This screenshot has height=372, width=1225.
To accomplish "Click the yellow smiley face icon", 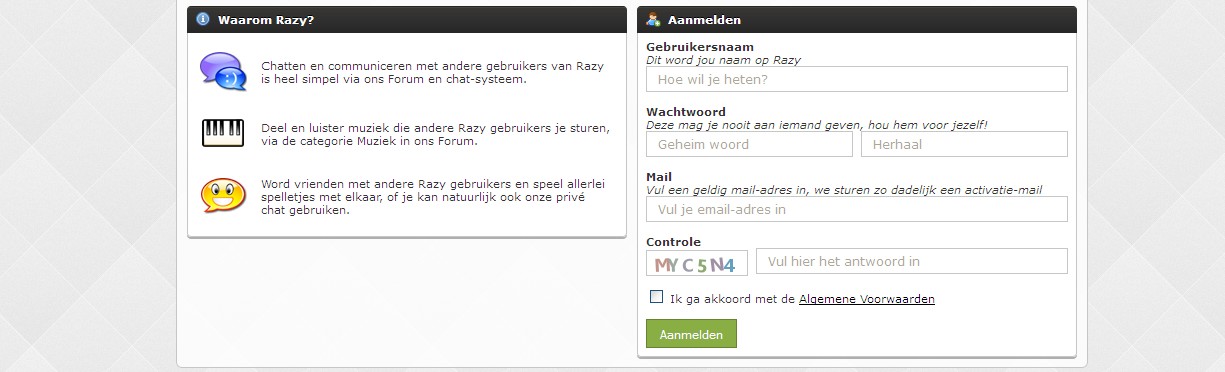I will tap(222, 196).
